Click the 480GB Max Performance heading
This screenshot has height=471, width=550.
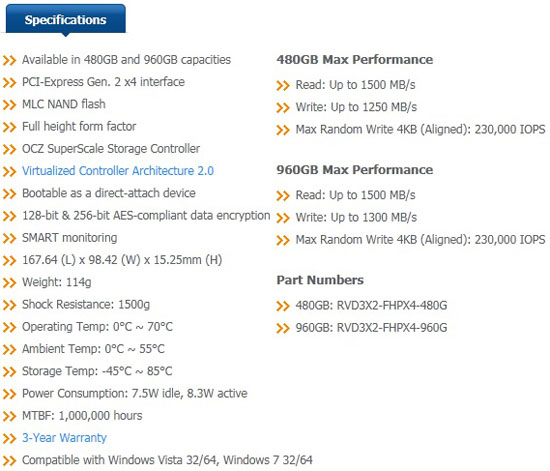click(355, 60)
